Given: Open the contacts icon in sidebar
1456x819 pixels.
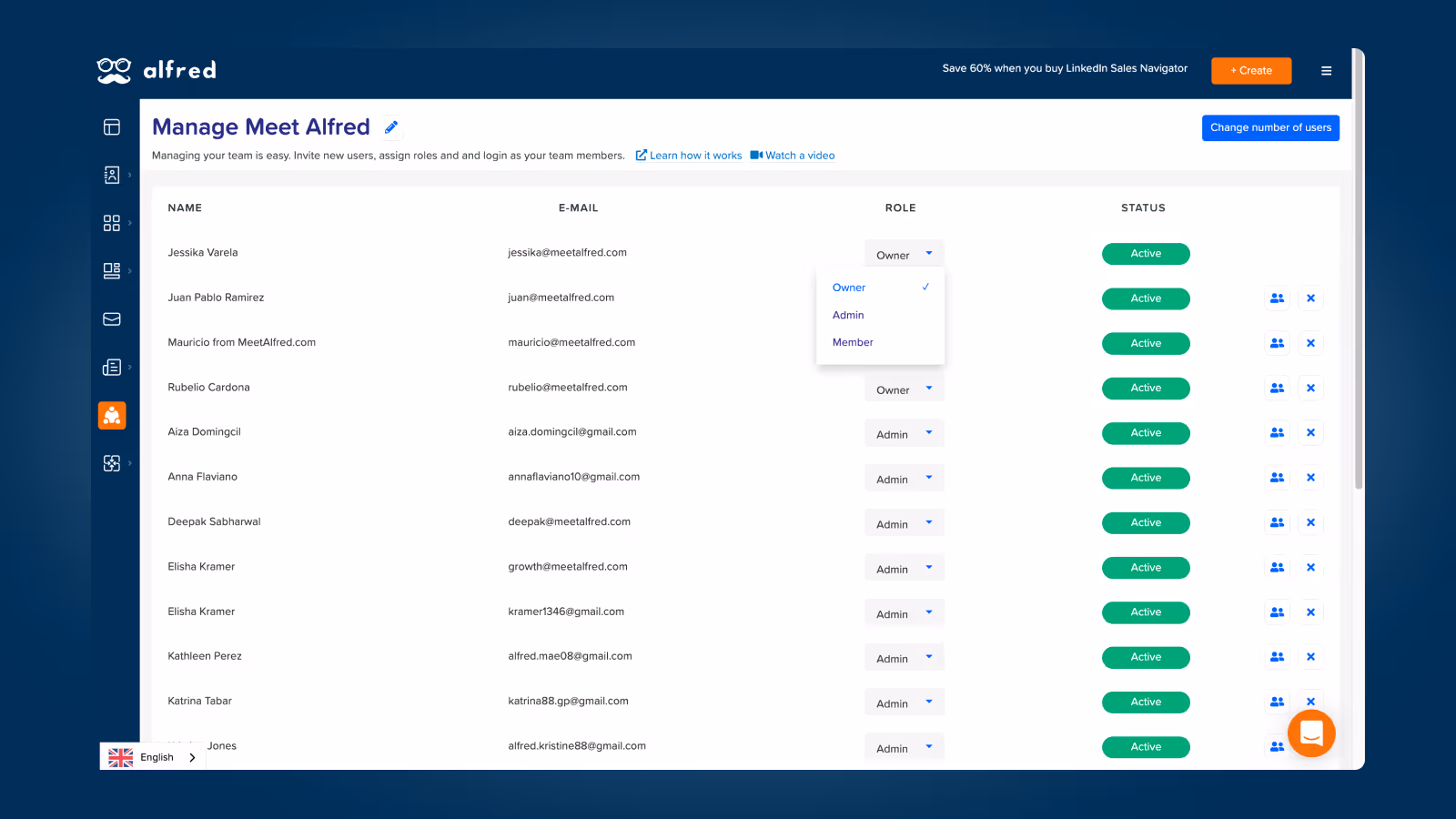Looking at the screenshot, I should coord(112,175).
